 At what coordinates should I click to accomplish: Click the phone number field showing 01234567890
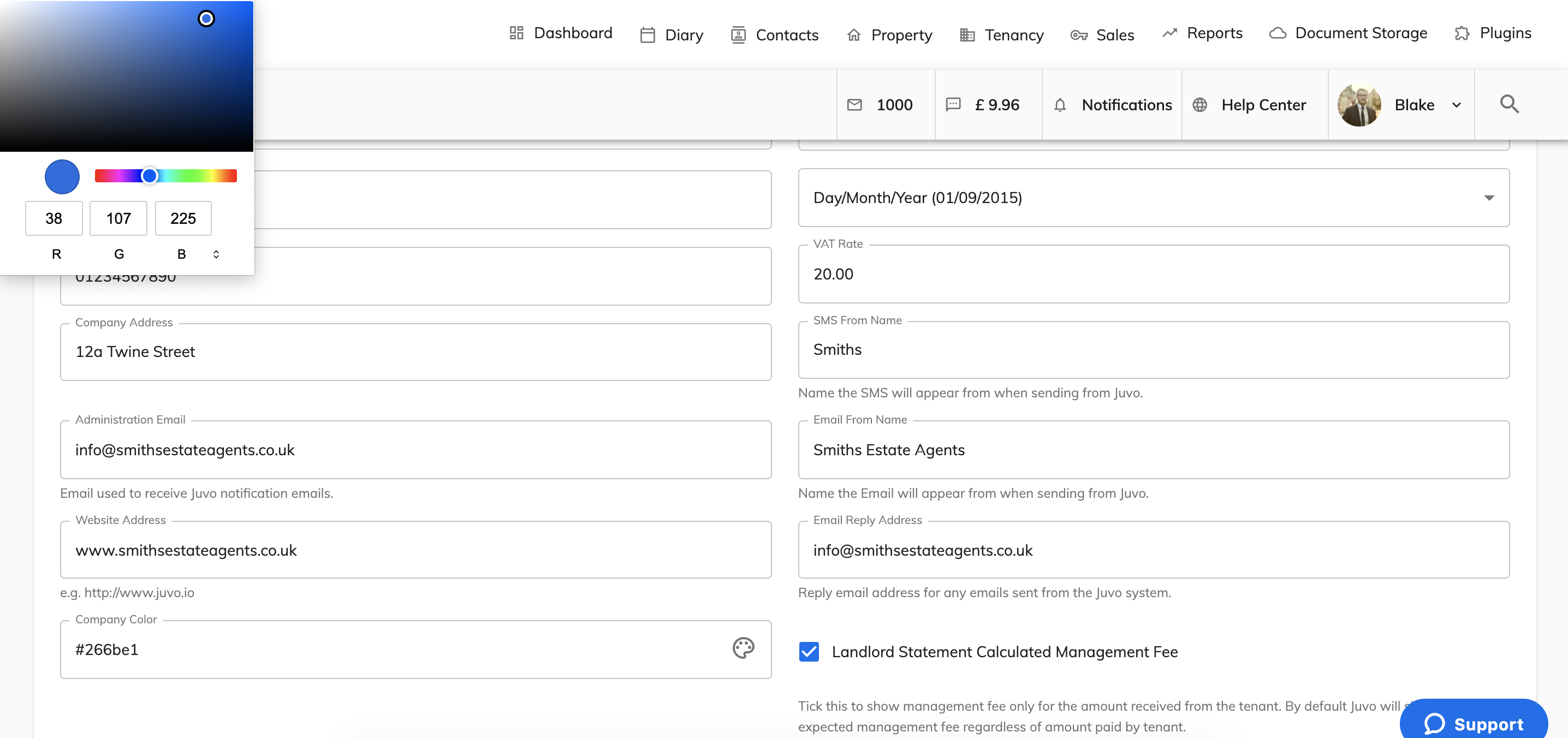(415, 276)
